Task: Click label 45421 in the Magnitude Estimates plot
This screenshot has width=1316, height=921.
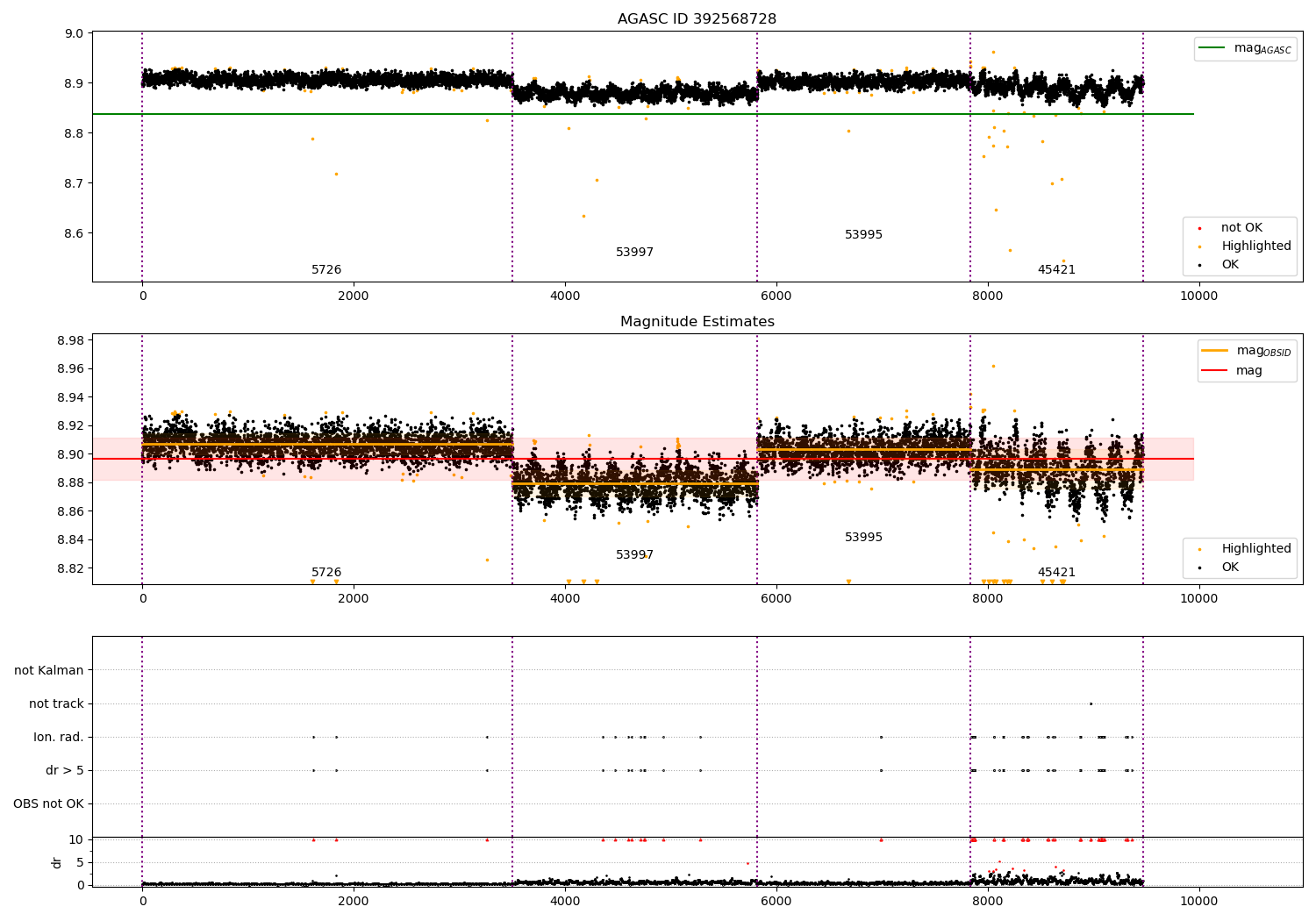Action: (1056, 573)
